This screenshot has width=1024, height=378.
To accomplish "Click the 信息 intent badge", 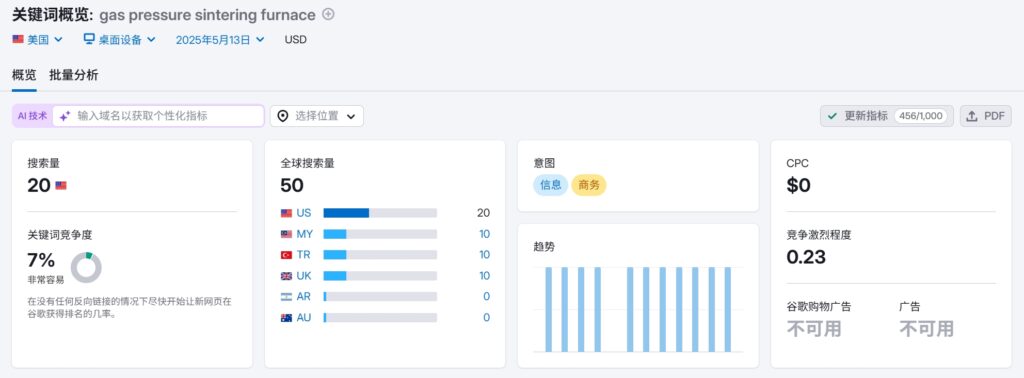I will [551, 185].
